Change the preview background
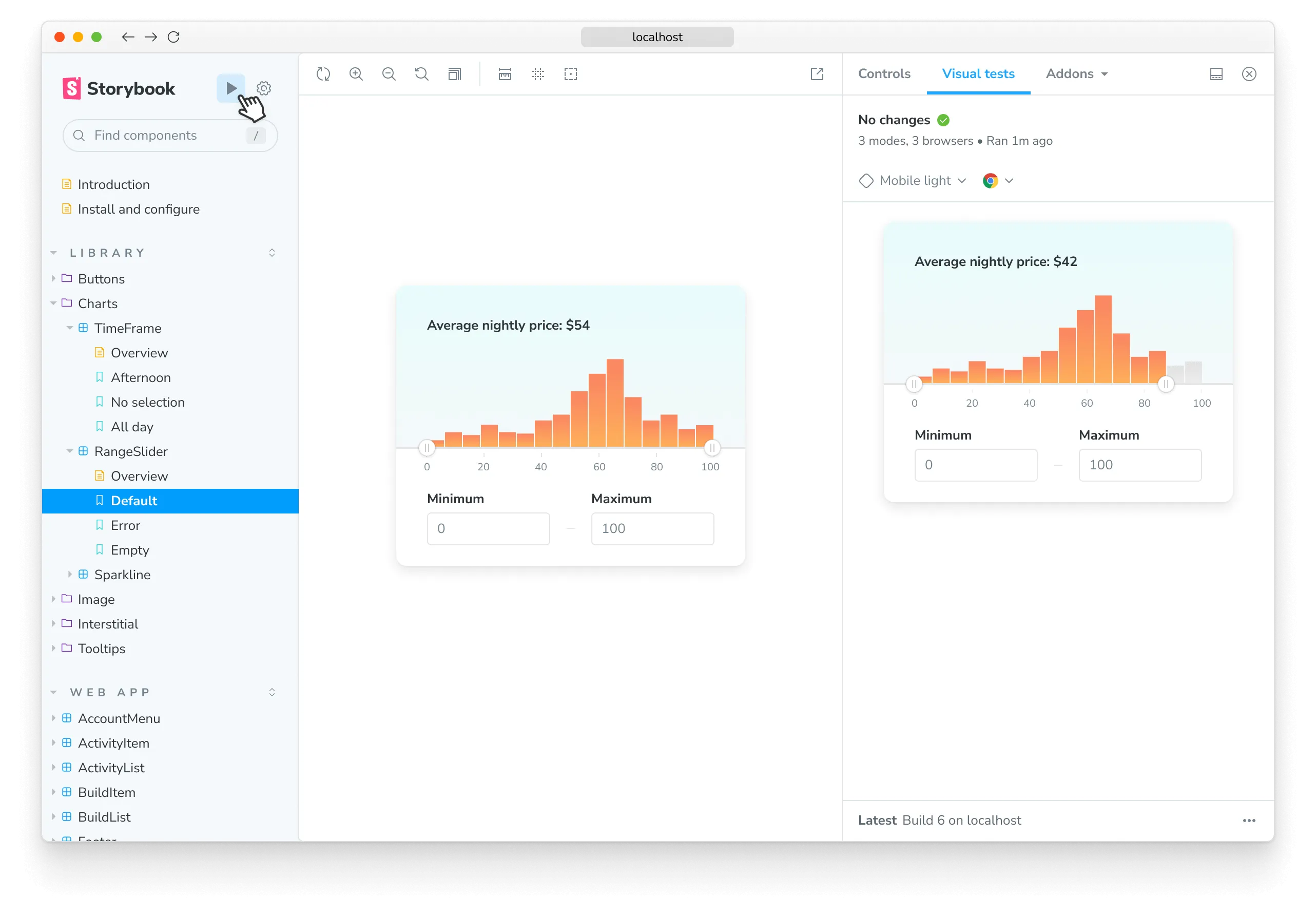 point(455,74)
